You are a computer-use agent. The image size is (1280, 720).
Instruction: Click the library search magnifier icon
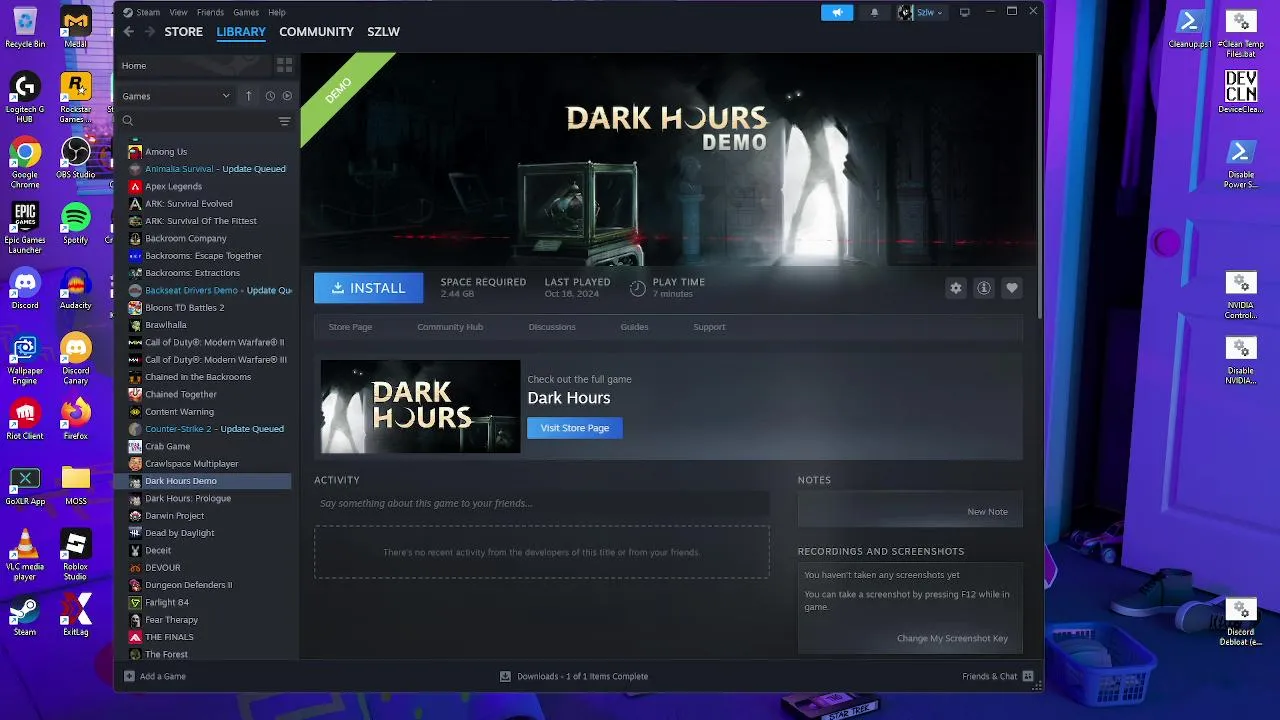(x=128, y=121)
